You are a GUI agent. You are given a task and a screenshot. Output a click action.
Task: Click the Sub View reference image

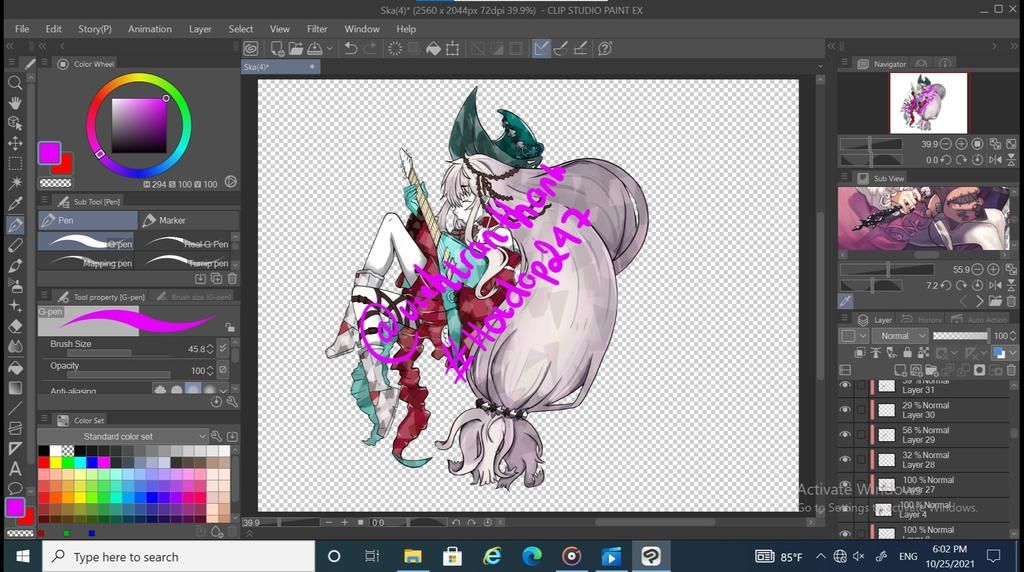(x=923, y=218)
